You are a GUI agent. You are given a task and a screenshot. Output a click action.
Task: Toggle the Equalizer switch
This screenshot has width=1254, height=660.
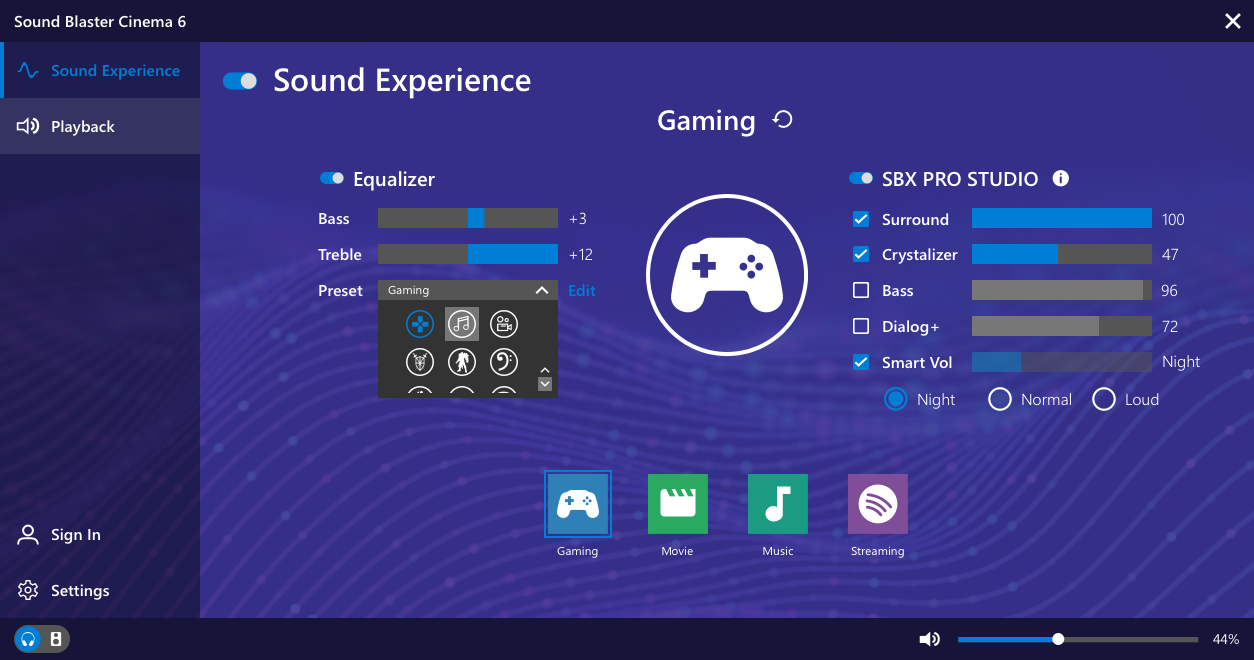(332, 178)
